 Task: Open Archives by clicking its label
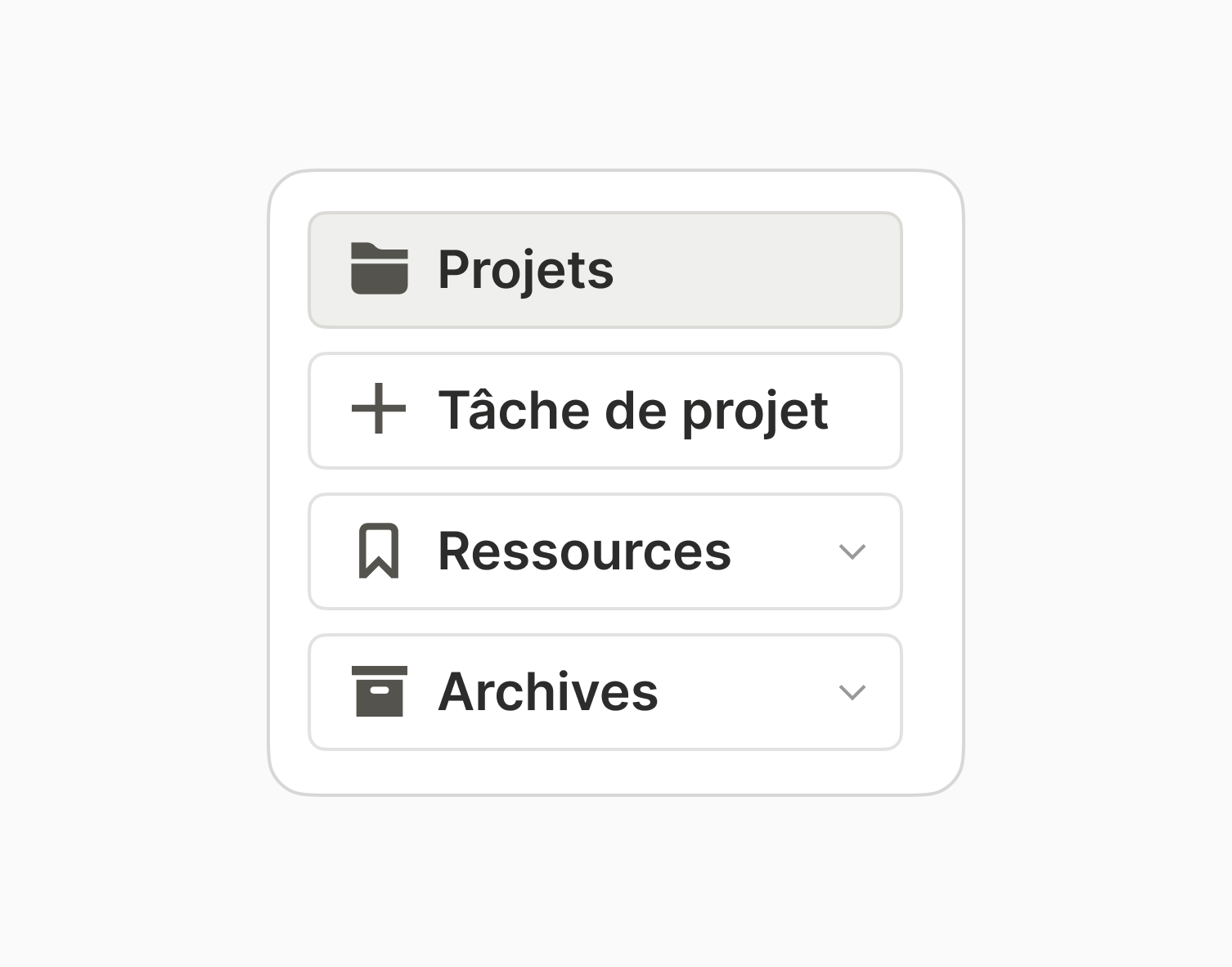[548, 691]
